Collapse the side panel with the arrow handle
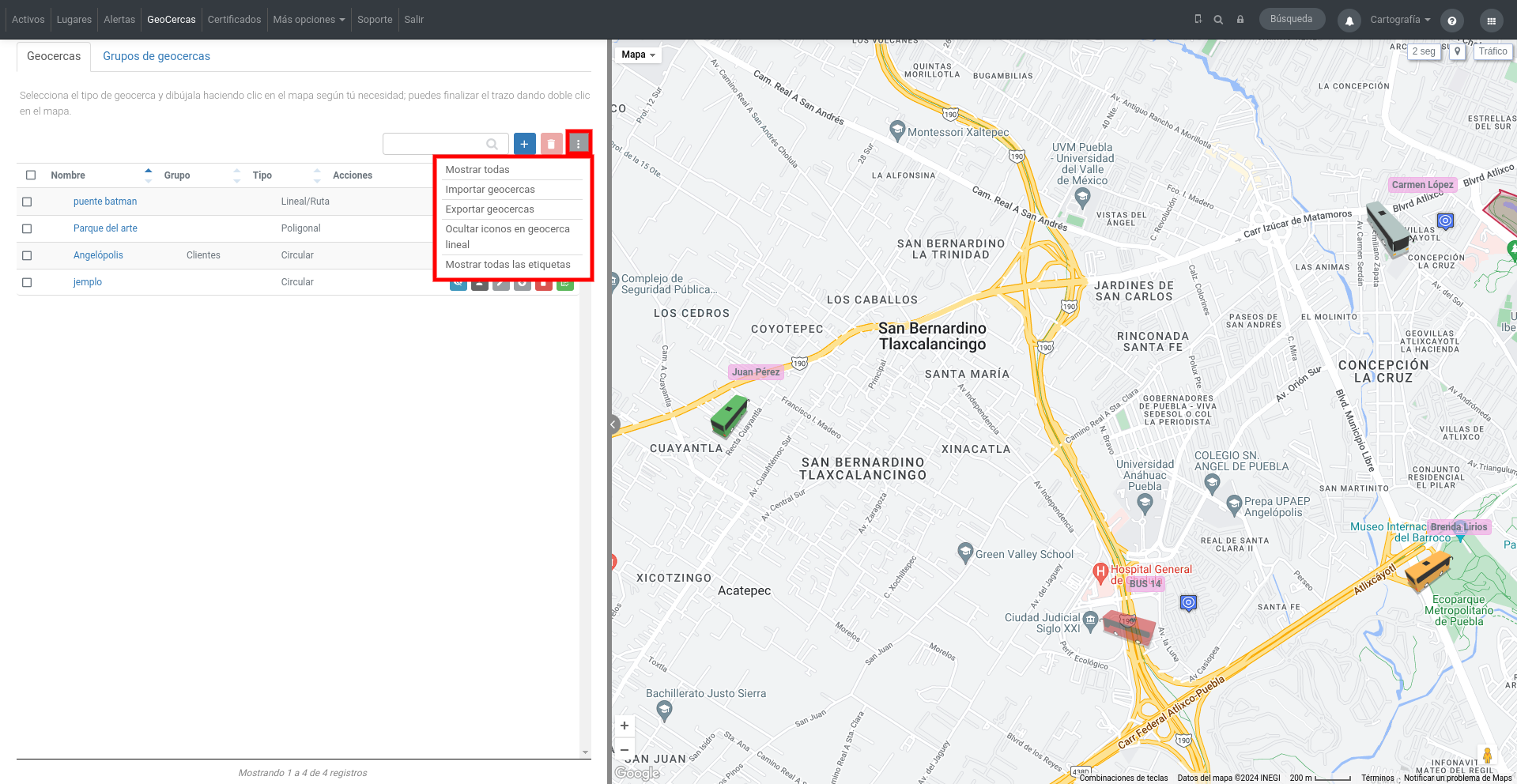This screenshot has height=784, width=1517. [613, 424]
